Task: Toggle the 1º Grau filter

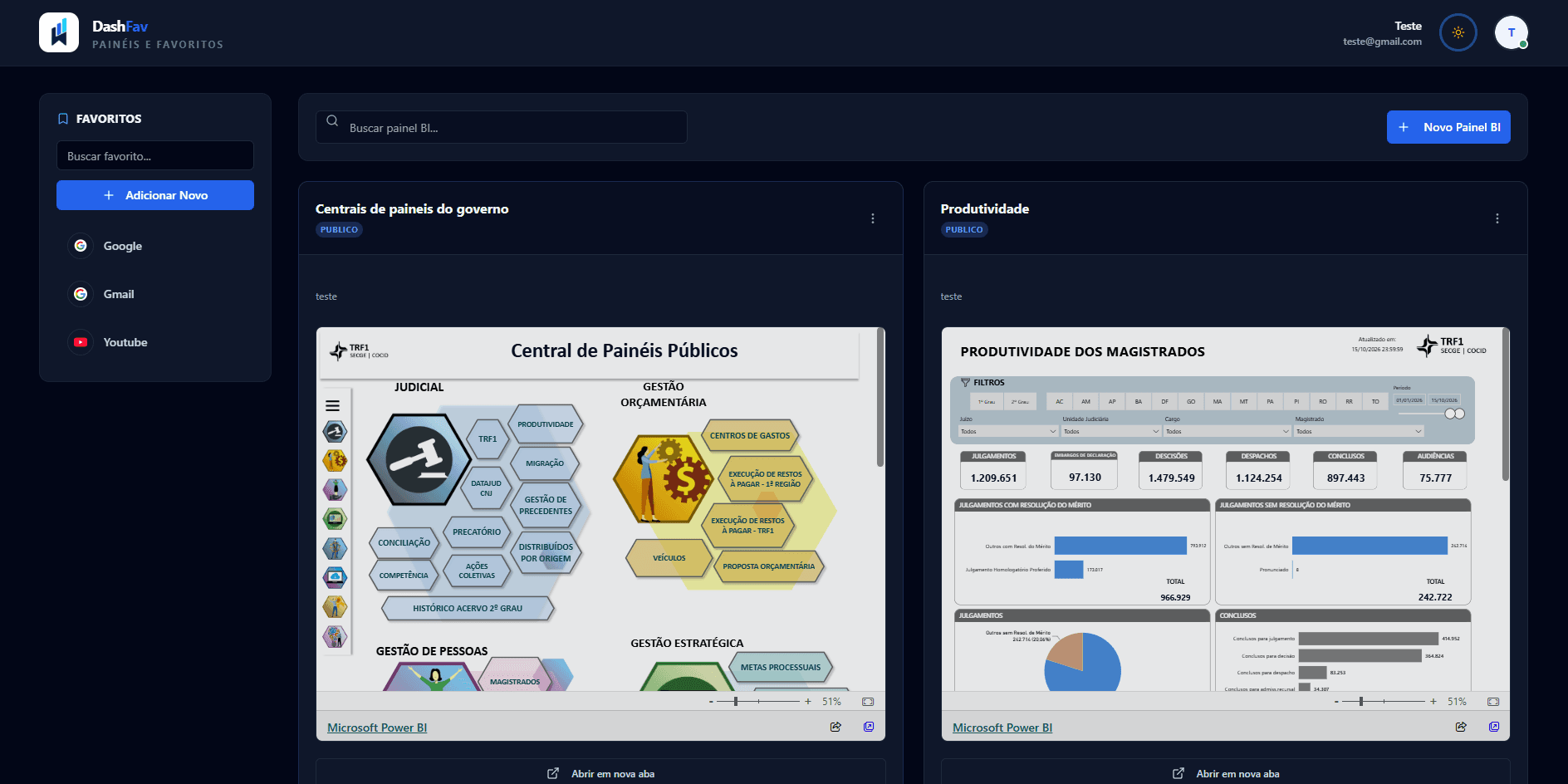Action: 986,402
